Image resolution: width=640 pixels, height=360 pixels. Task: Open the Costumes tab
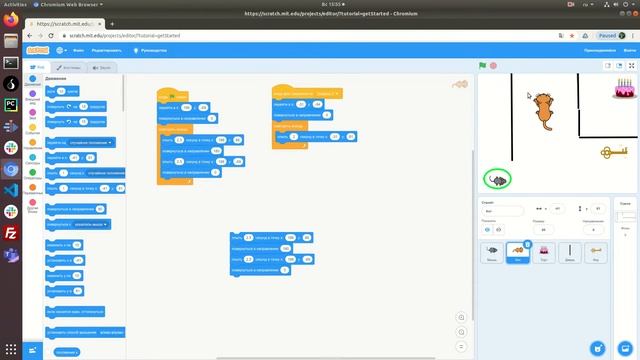(x=69, y=67)
